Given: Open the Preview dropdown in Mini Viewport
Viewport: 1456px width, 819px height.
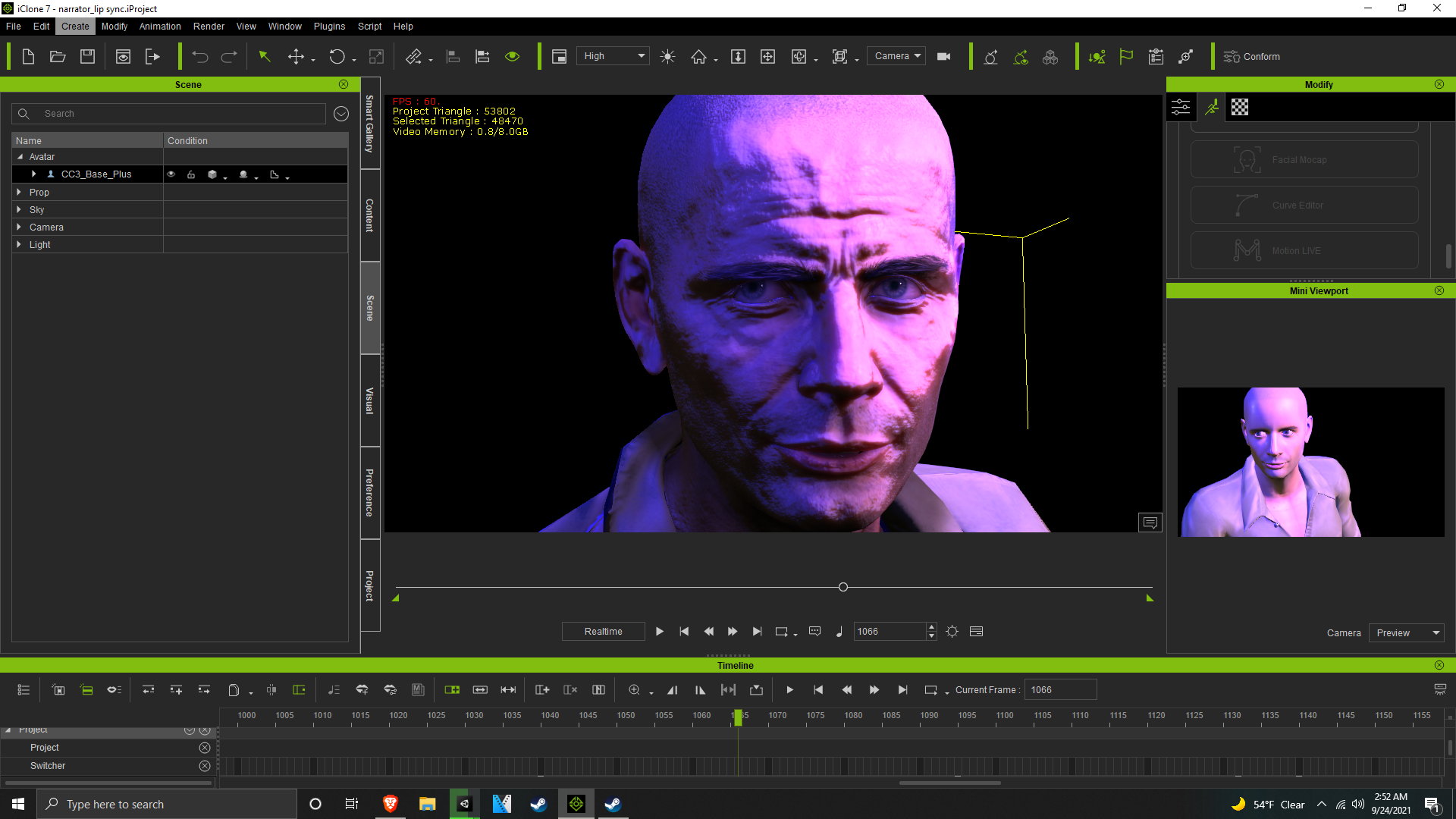Looking at the screenshot, I should coord(1407,633).
